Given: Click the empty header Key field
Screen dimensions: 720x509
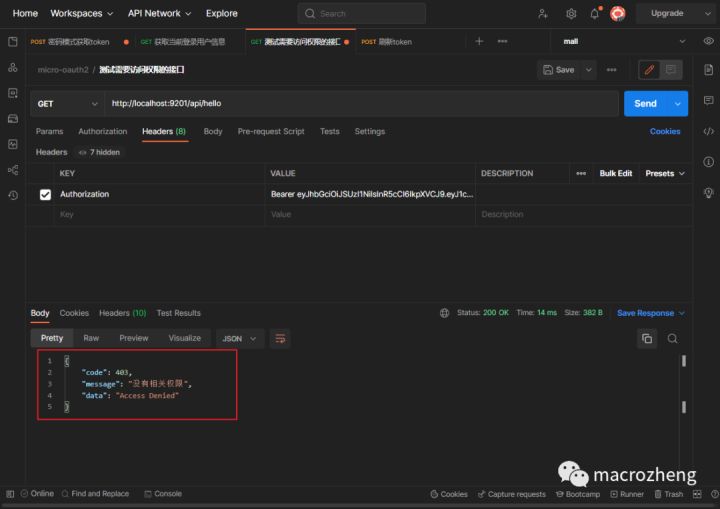Looking at the screenshot, I should [159, 215].
